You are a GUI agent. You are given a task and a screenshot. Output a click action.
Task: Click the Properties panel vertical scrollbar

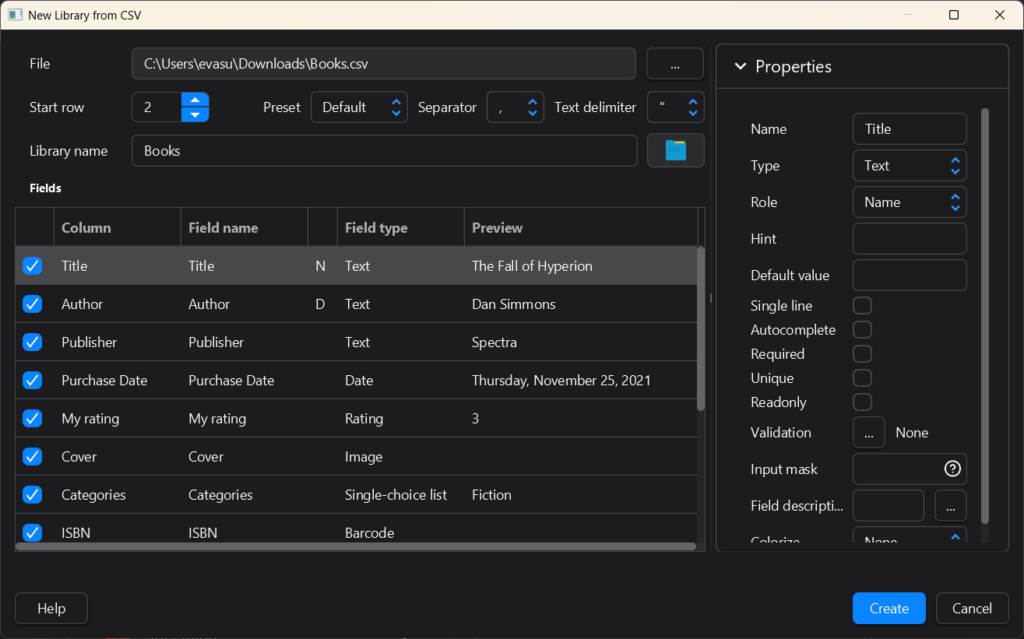tap(985, 316)
